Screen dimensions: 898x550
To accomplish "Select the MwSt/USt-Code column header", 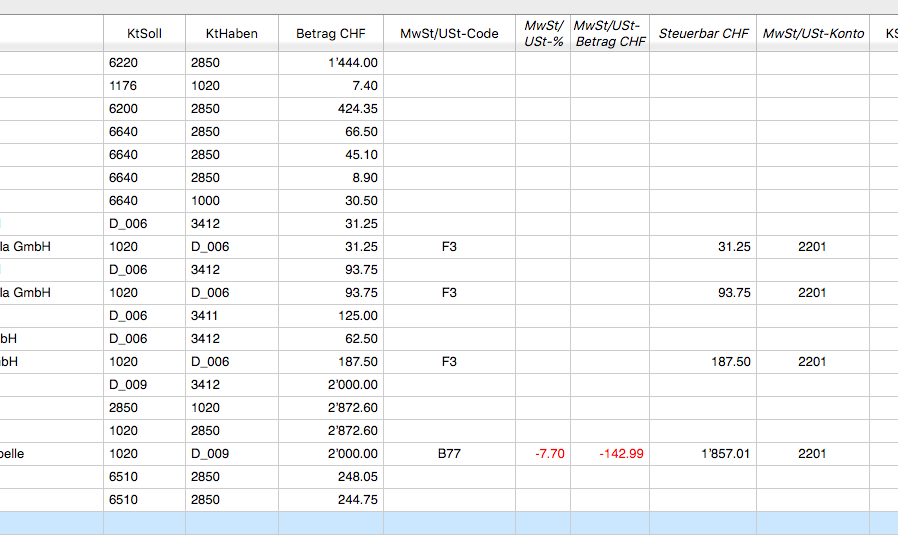I will pos(449,33).
